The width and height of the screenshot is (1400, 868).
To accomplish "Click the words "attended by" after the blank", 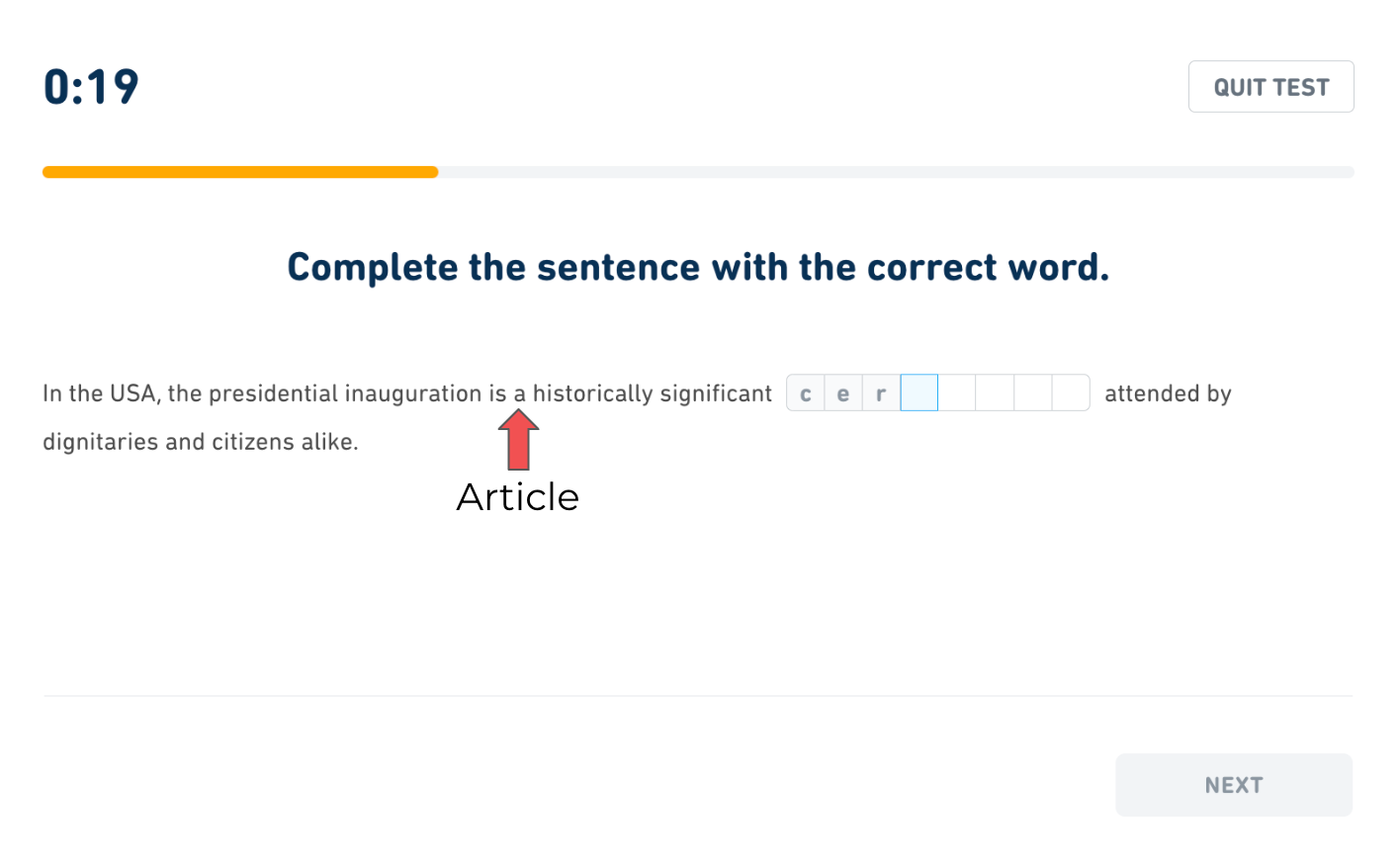I will pyautogui.click(x=1168, y=393).
